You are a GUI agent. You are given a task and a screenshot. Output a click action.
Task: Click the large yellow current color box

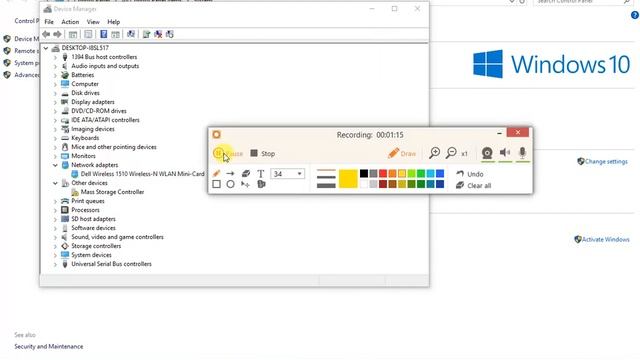pos(348,179)
